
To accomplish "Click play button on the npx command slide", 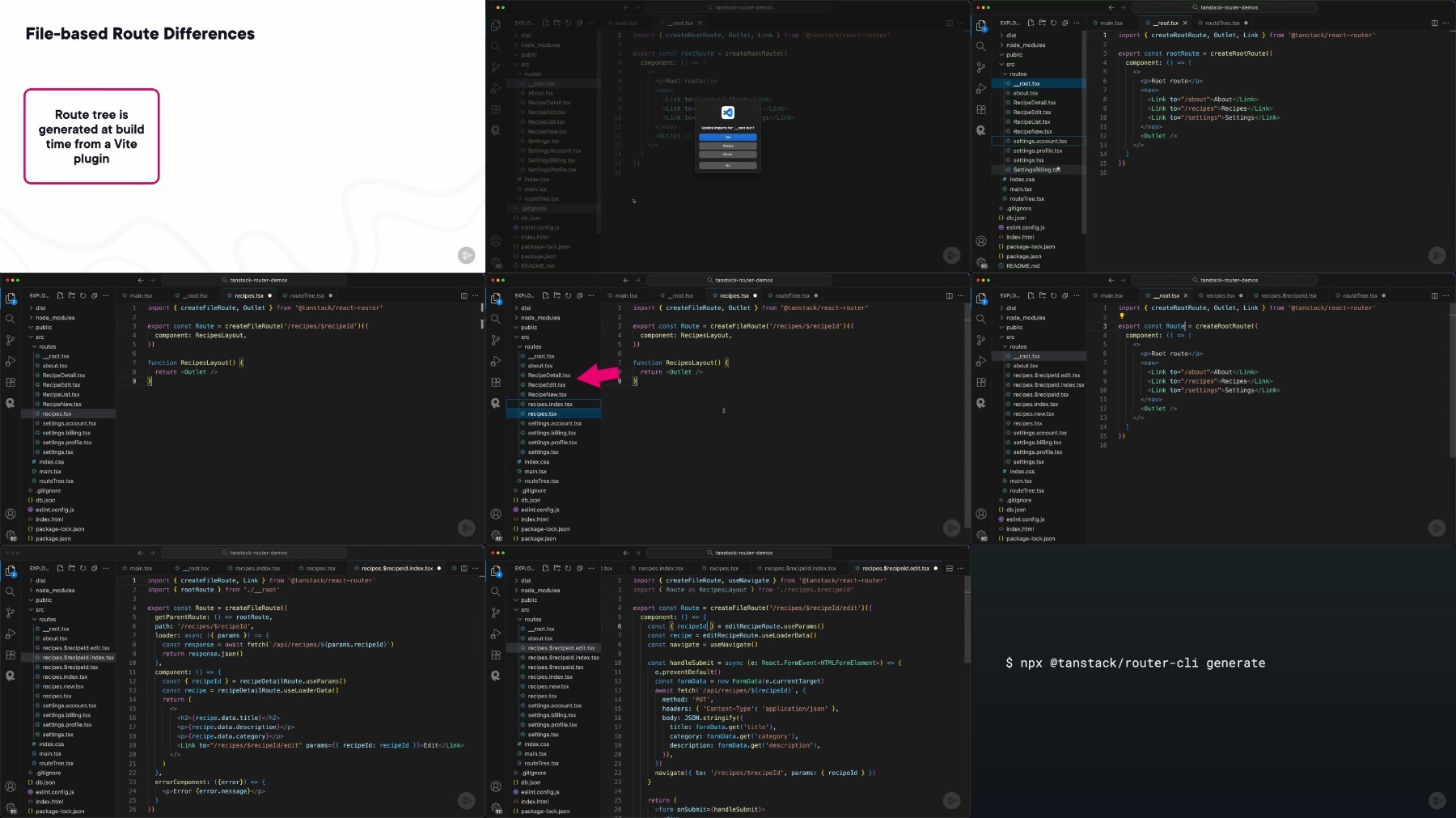I will click(x=1437, y=801).
